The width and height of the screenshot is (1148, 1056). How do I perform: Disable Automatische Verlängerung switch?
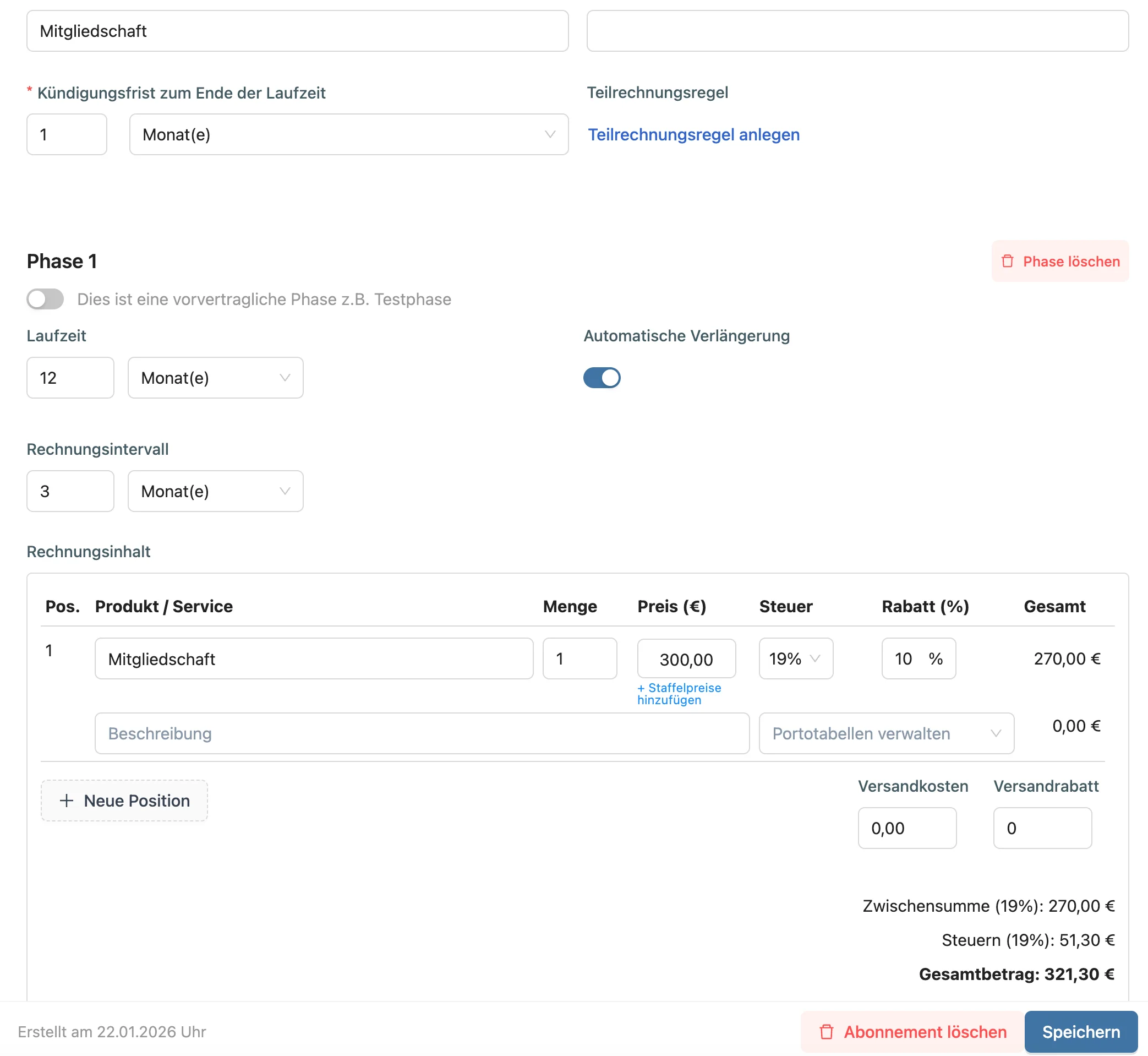602,378
